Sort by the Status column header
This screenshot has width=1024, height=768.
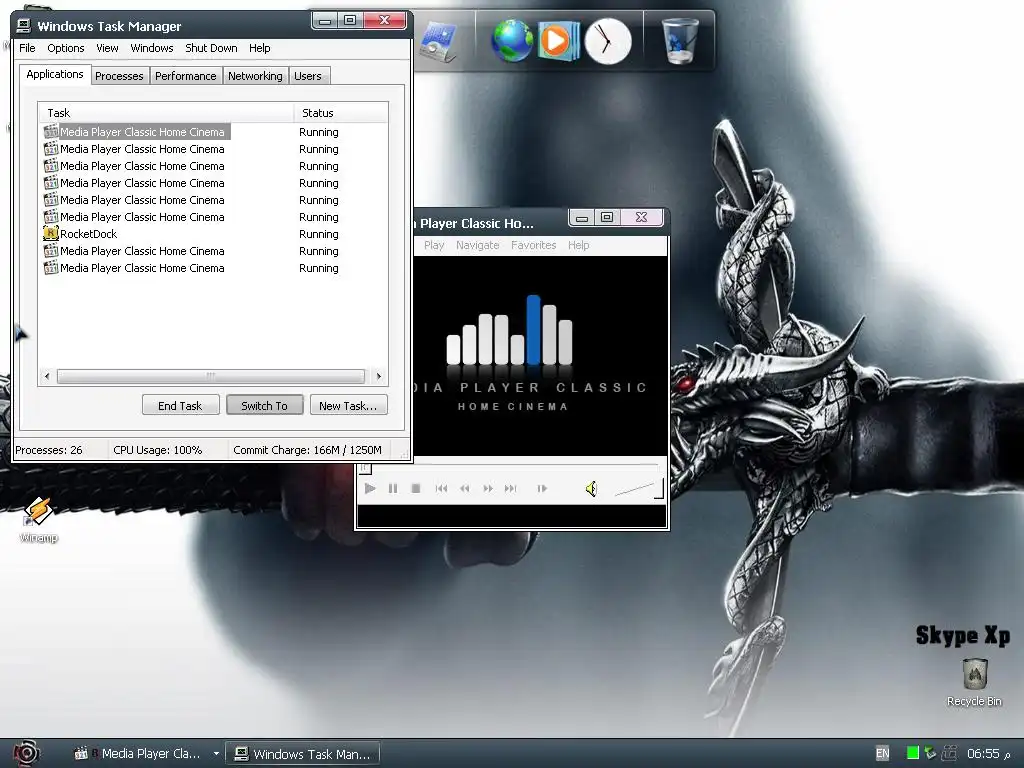(x=341, y=112)
